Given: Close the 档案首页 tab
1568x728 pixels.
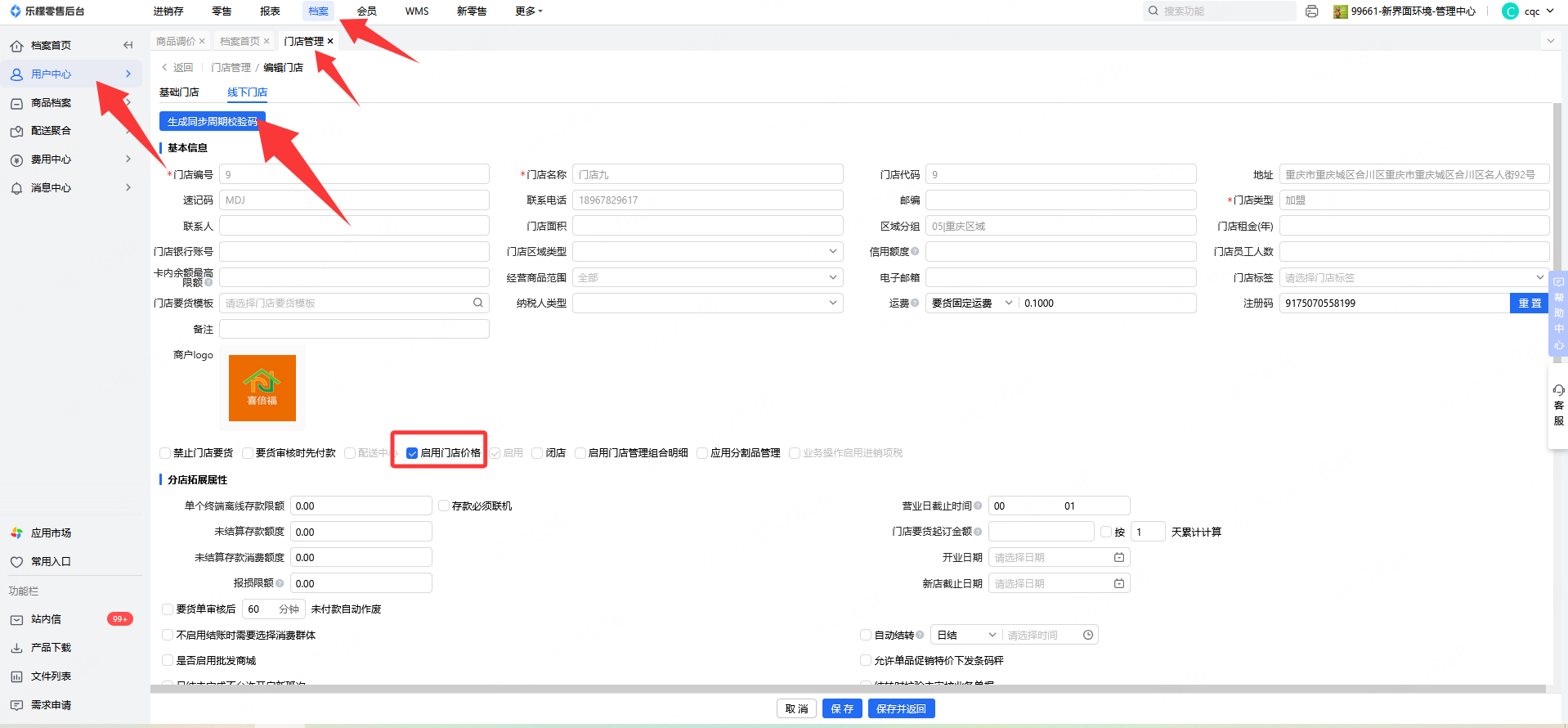Looking at the screenshot, I should [267, 41].
